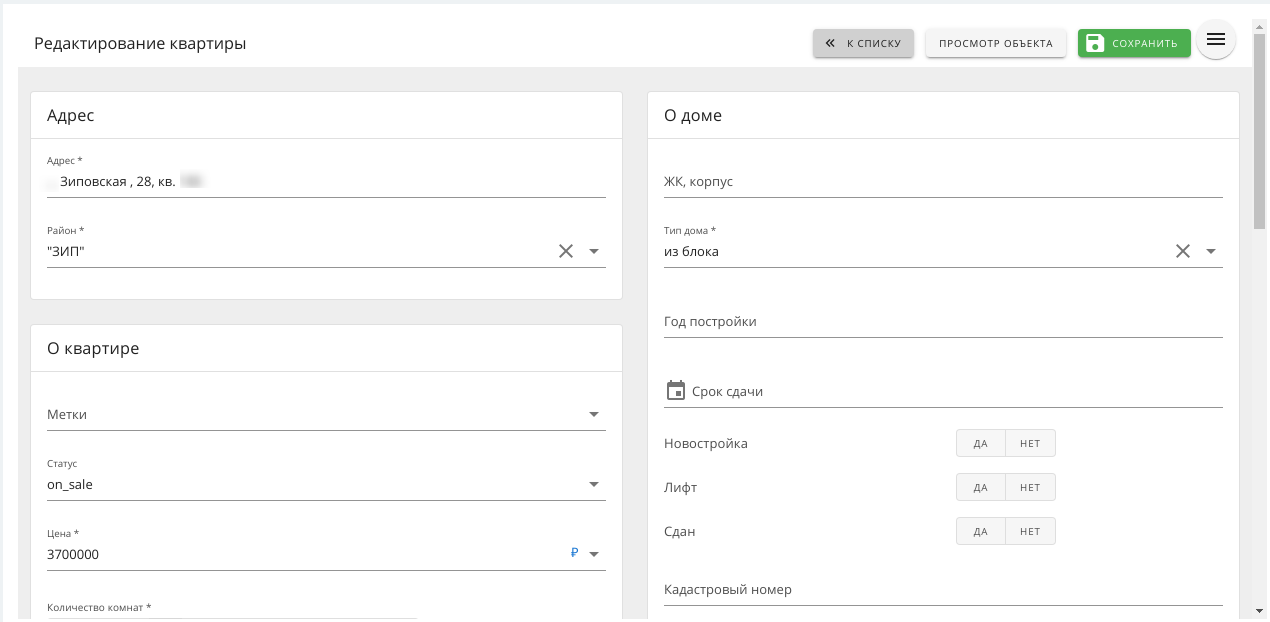Clear the Район field with X icon
Image resolution: width=1270 pixels, height=622 pixels.
tap(566, 251)
